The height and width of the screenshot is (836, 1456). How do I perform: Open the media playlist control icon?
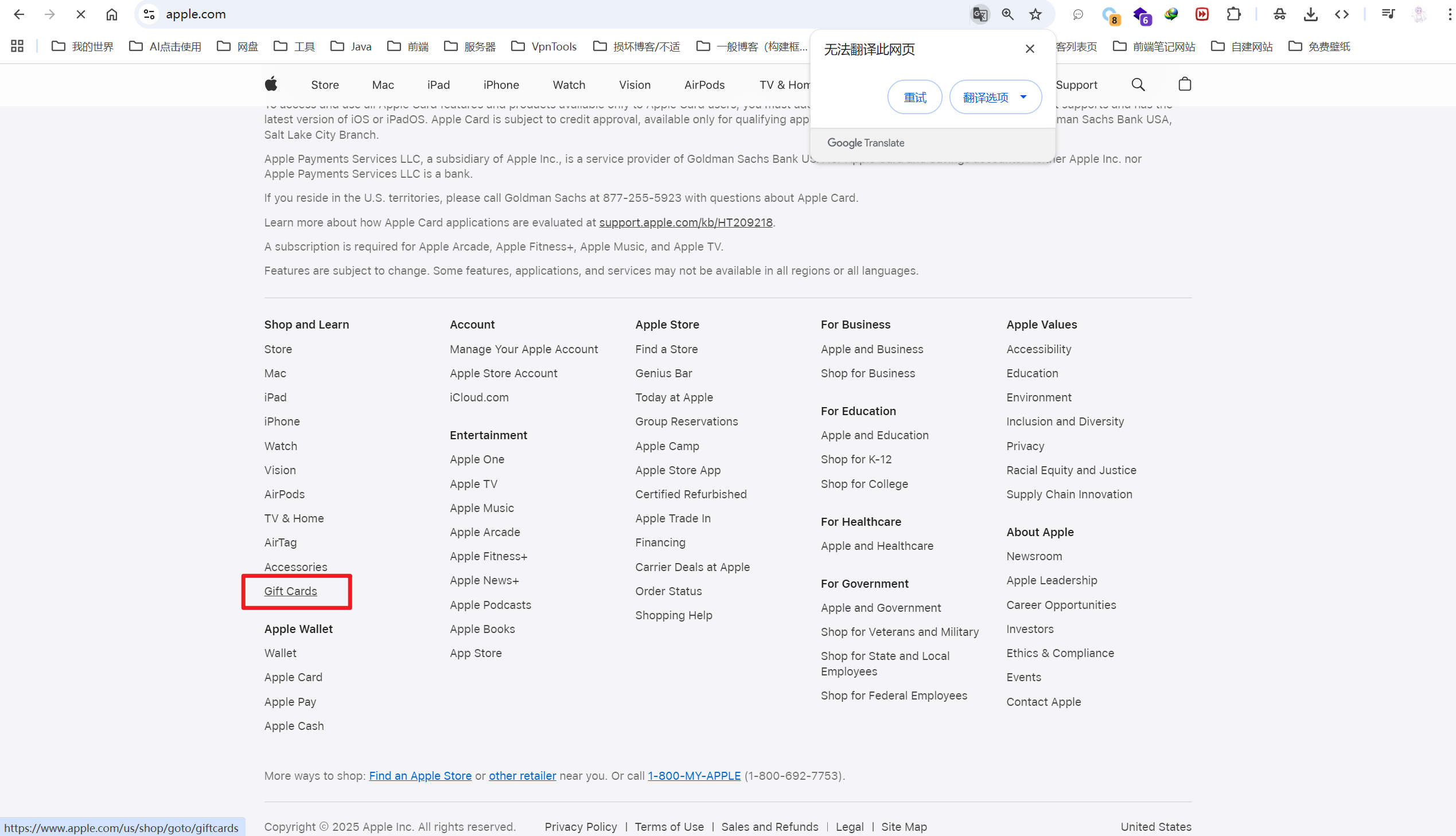pyautogui.click(x=1388, y=14)
